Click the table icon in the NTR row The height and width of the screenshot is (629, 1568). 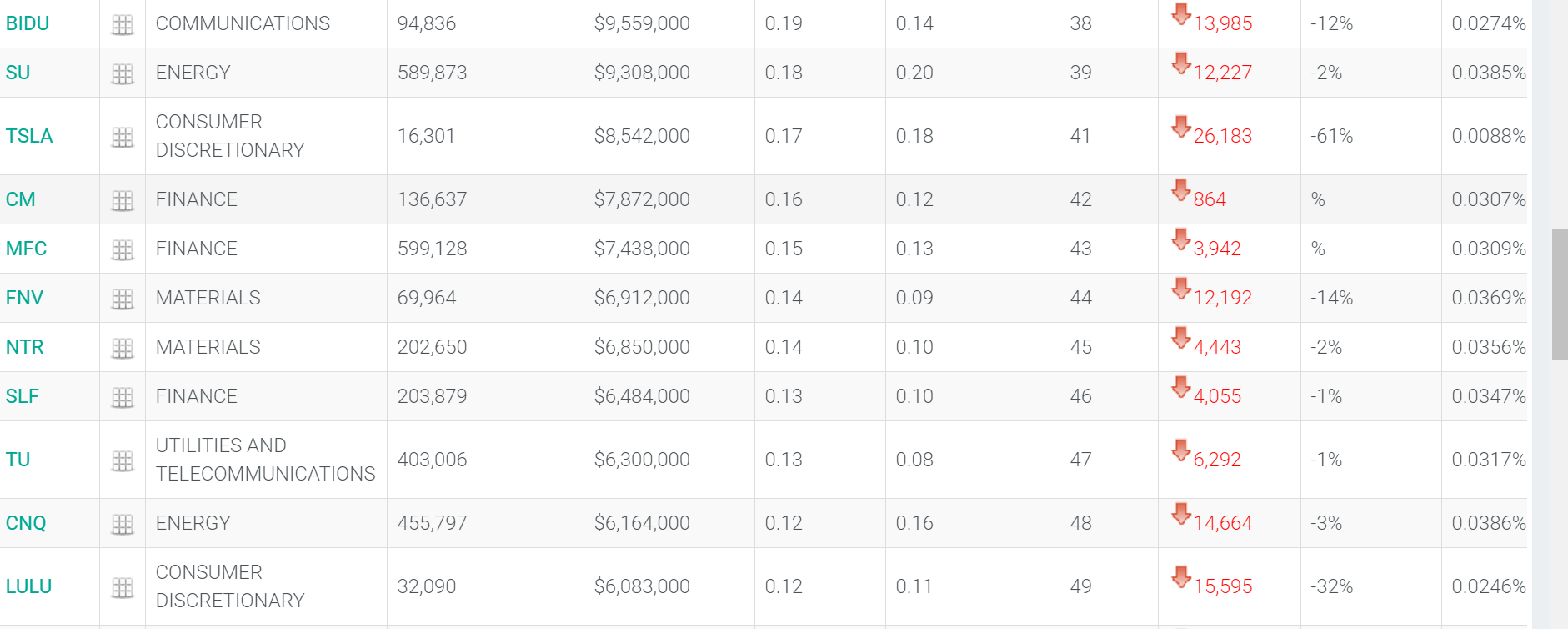click(x=123, y=349)
